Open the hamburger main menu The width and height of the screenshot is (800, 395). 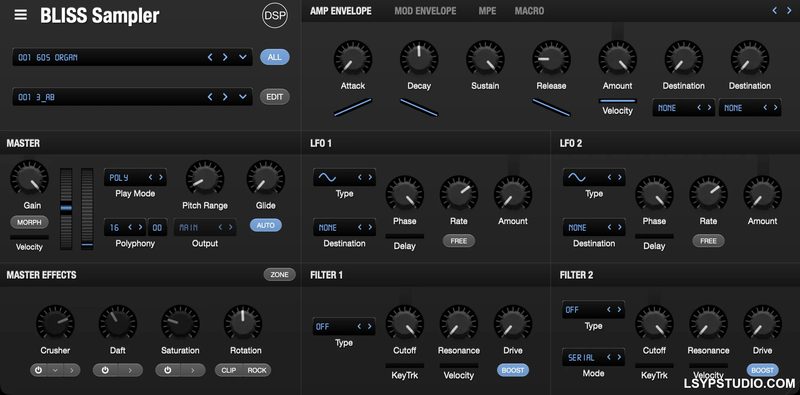(20, 15)
